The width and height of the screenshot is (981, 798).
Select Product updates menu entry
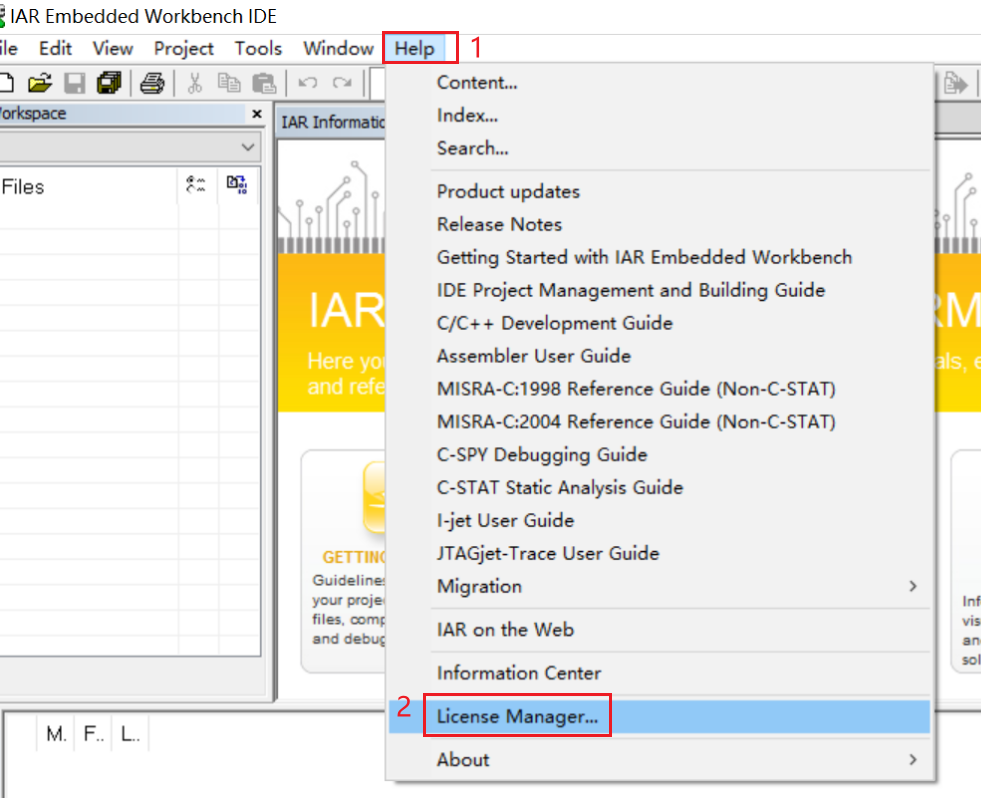click(659, 192)
